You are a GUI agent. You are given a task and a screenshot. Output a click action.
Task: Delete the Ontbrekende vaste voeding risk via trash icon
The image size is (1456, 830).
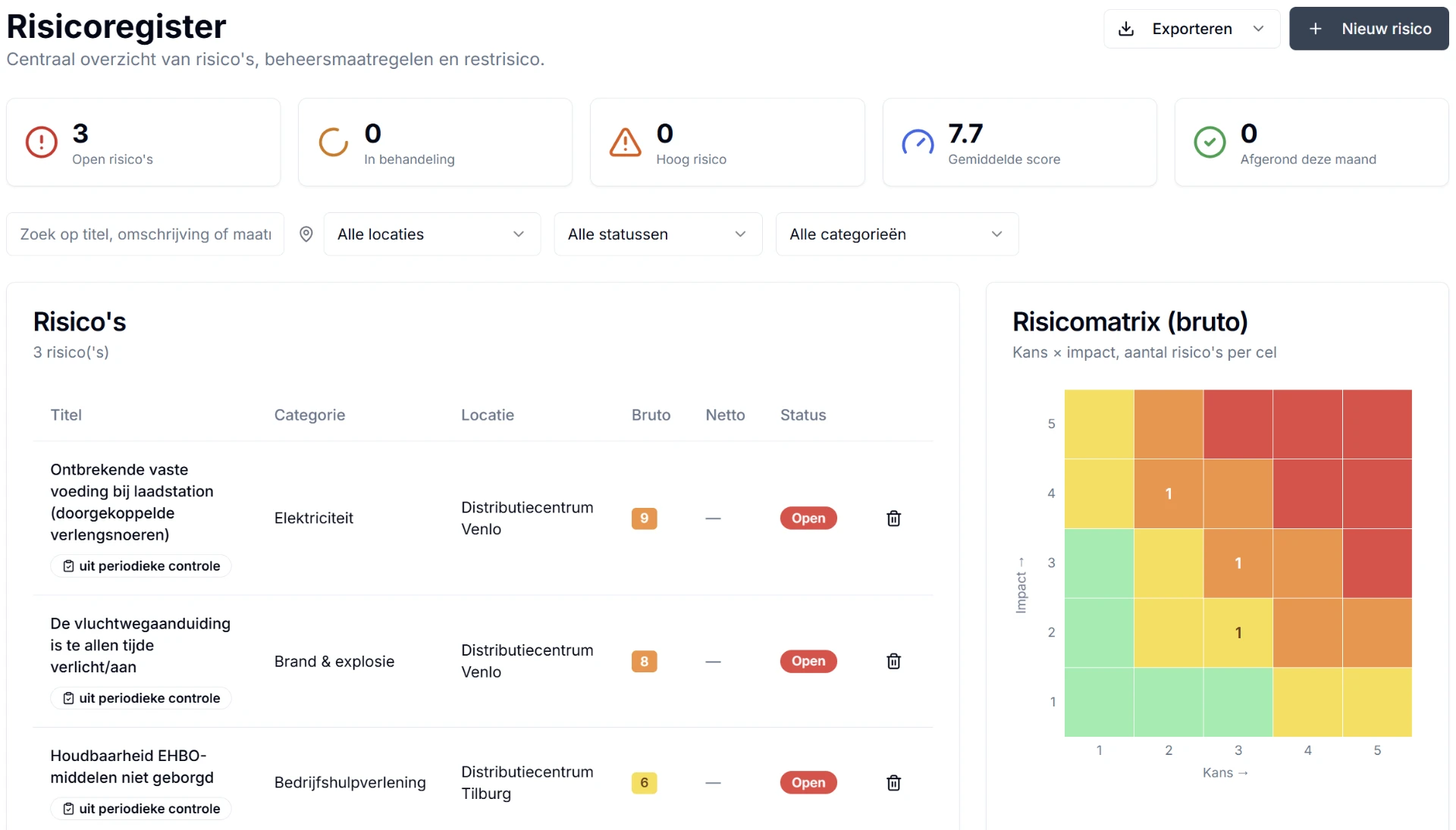click(894, 518)
